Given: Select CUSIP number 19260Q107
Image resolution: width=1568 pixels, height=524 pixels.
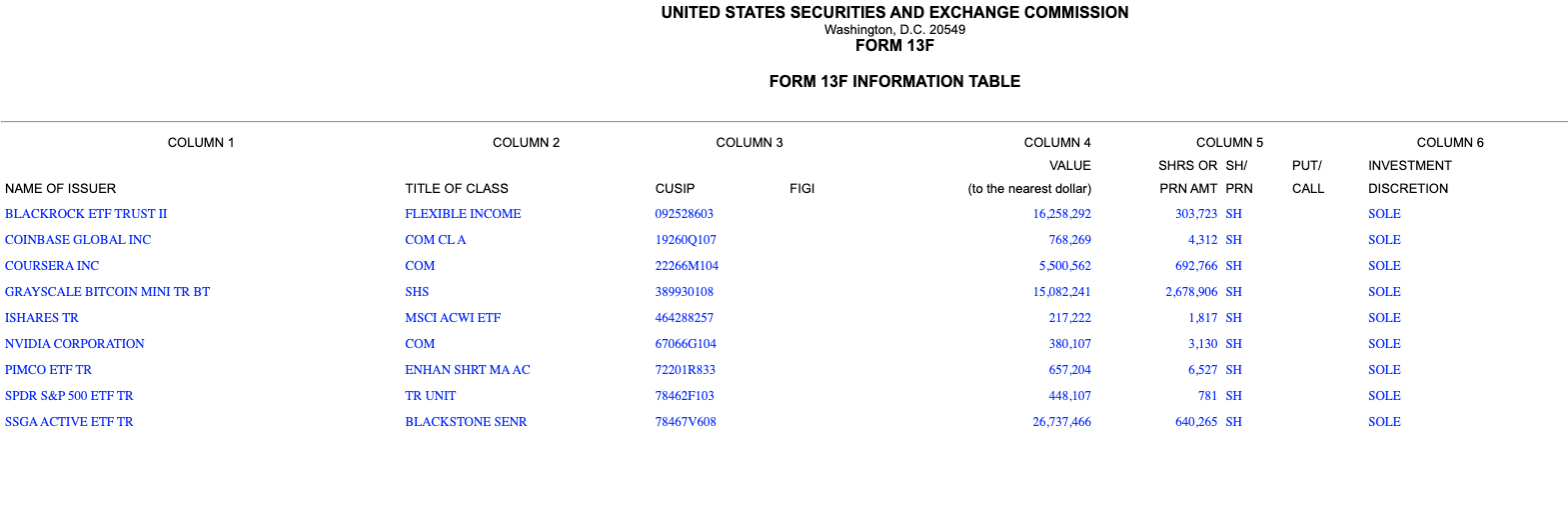Looking at the screenshot, I should point(686,240).
